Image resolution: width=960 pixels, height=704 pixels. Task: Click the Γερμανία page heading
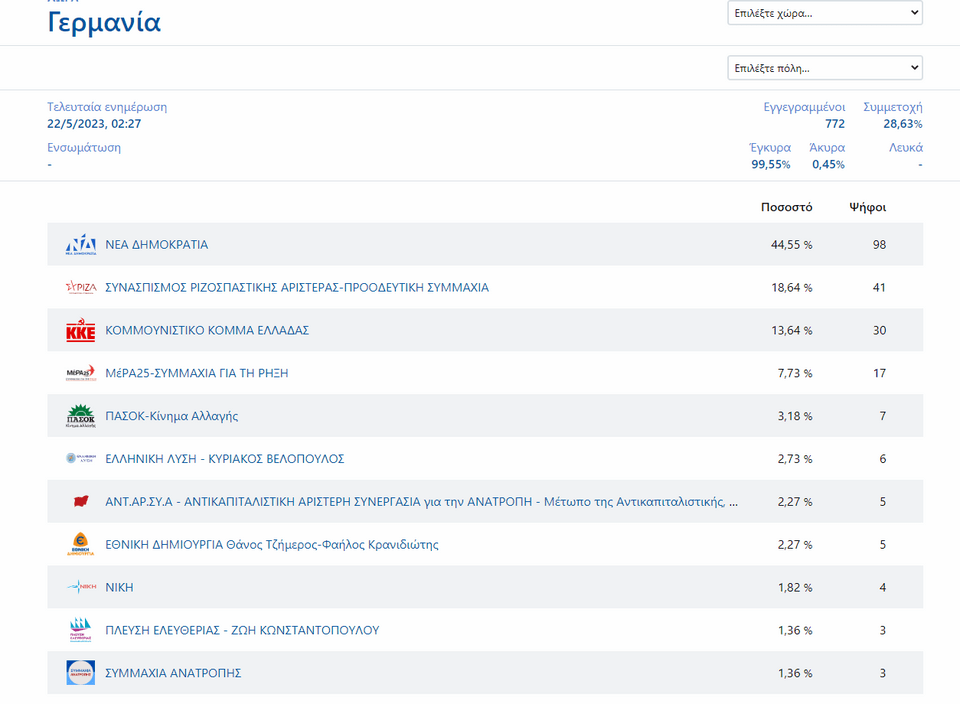tap(104, 23)
